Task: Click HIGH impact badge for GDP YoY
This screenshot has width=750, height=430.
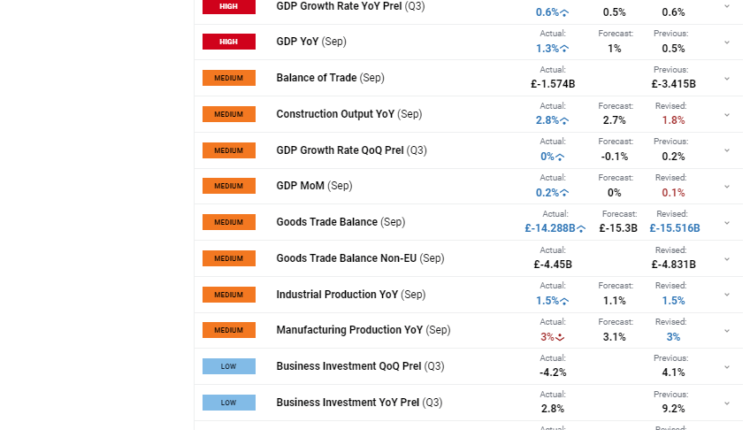Action: click(228, 42)
